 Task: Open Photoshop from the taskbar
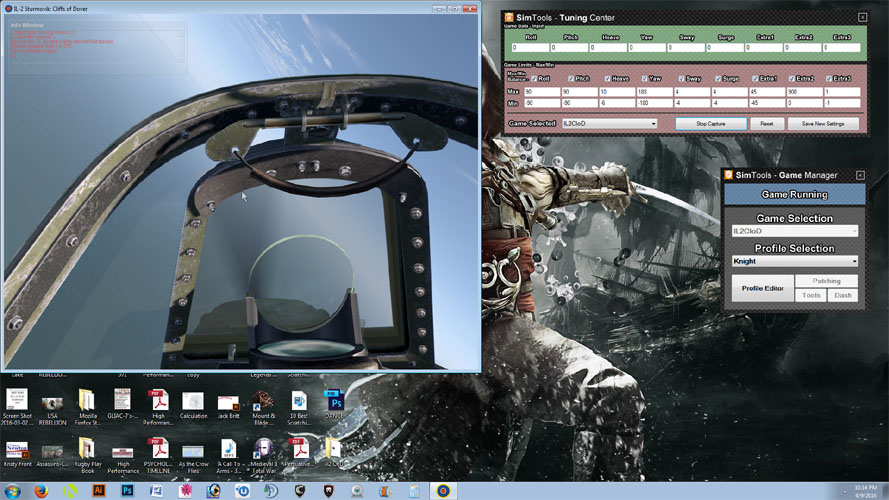(128, 490)
